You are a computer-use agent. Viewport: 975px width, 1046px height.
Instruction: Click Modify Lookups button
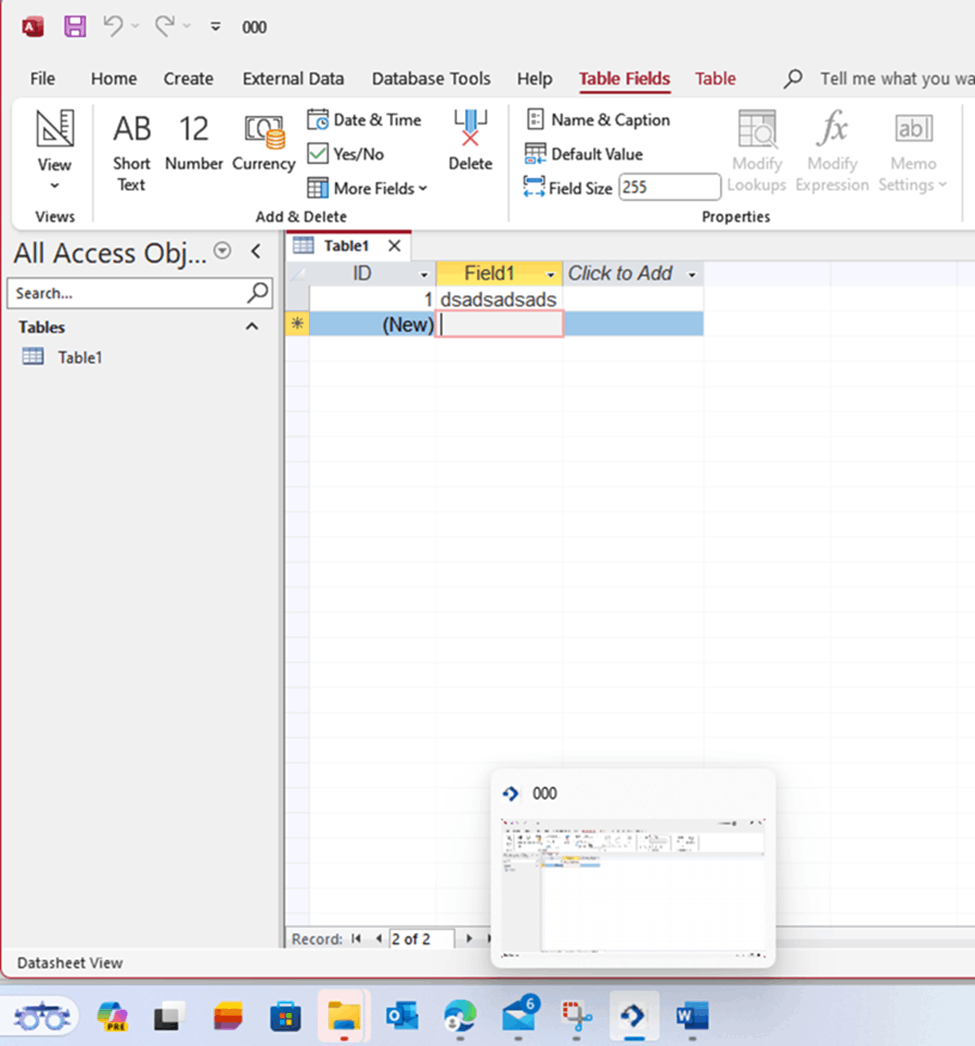[x=757, y=151]
